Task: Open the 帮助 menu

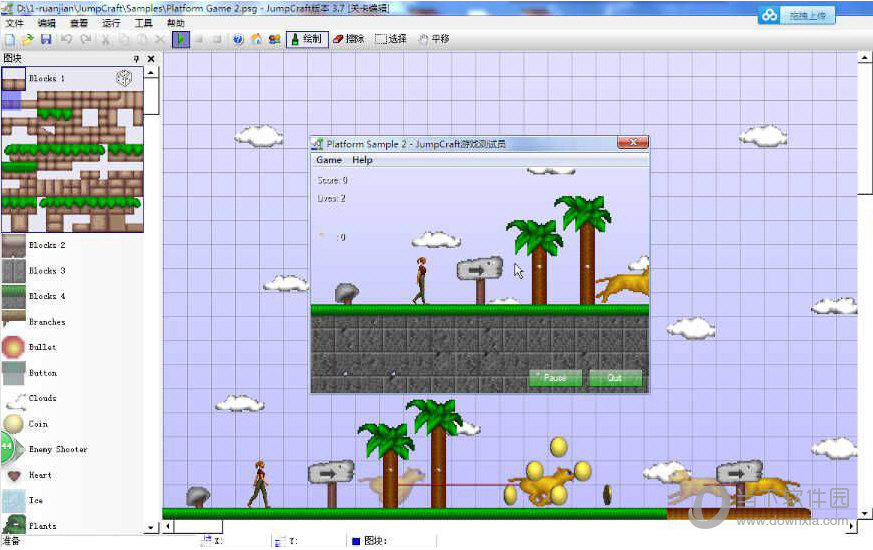Action: (176, 23)
